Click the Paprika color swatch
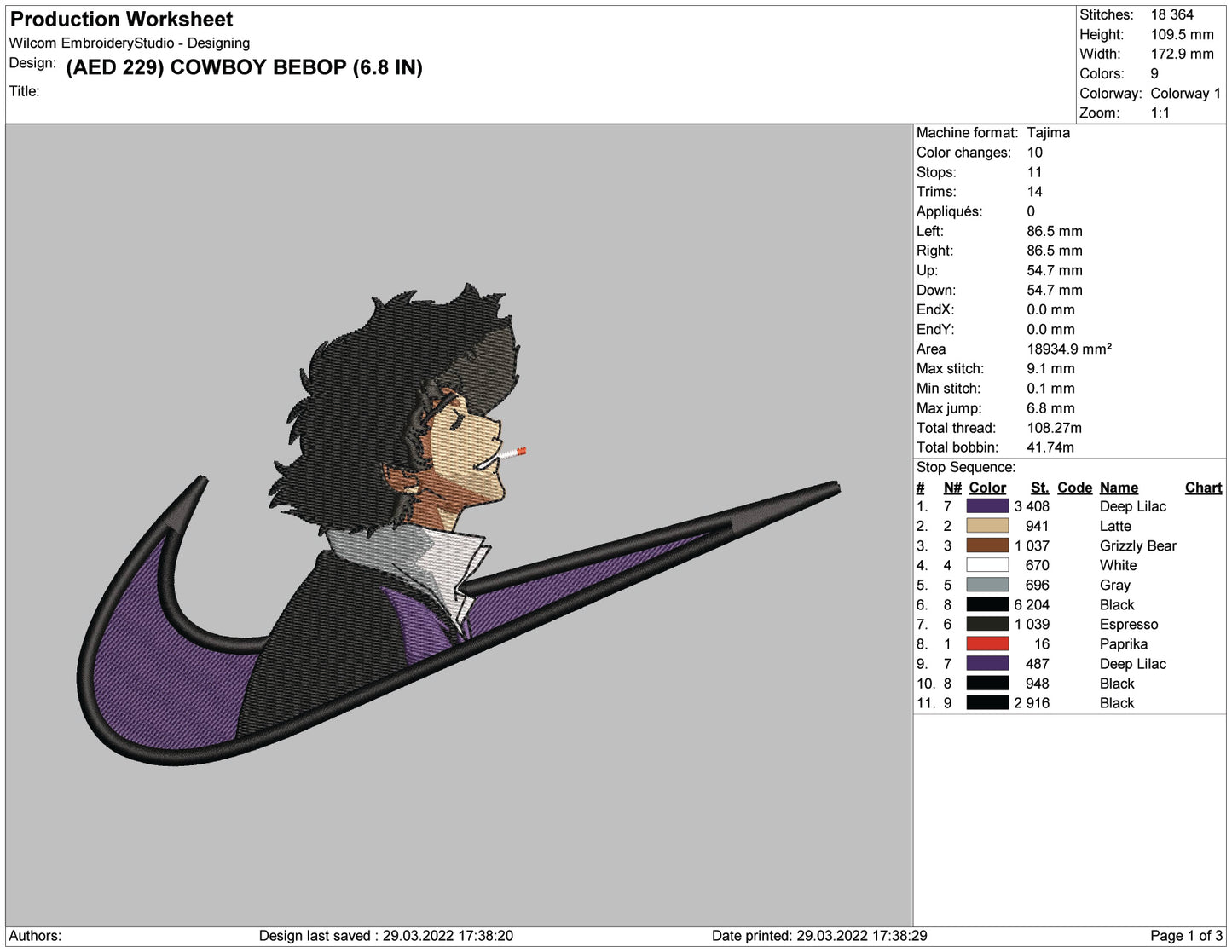The width and height of the screenshot is (1232, 952). coord(987,643)
